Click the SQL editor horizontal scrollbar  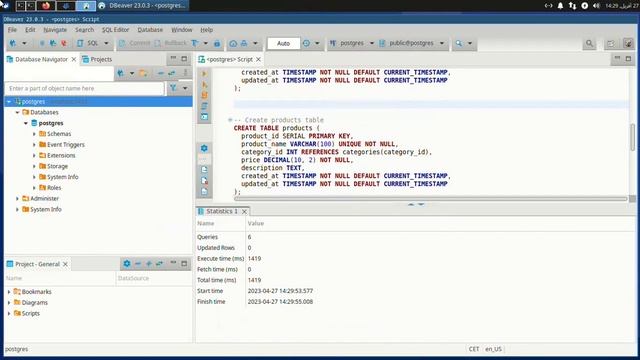click(x=431, y=199)
